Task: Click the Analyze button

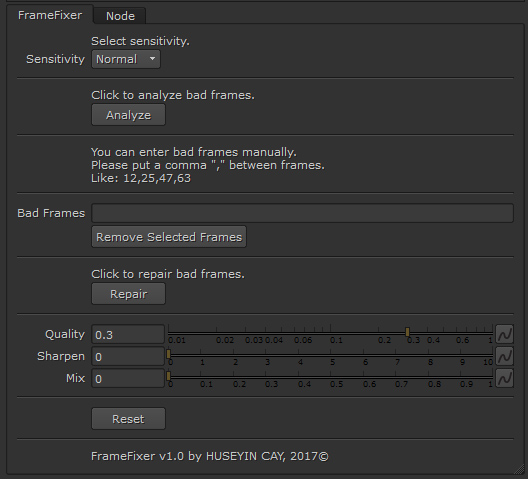Action: 128,115
